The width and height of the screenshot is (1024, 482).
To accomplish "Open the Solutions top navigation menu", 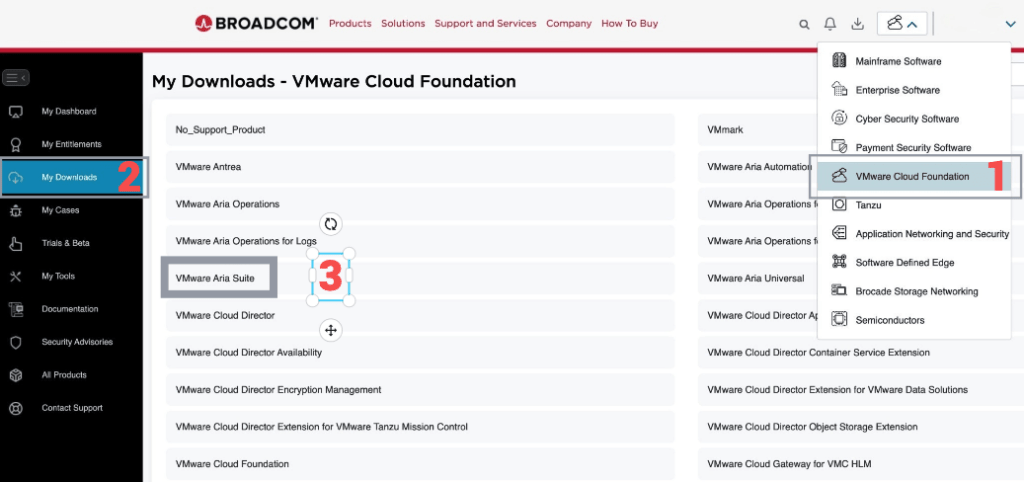I will (403, 24).
